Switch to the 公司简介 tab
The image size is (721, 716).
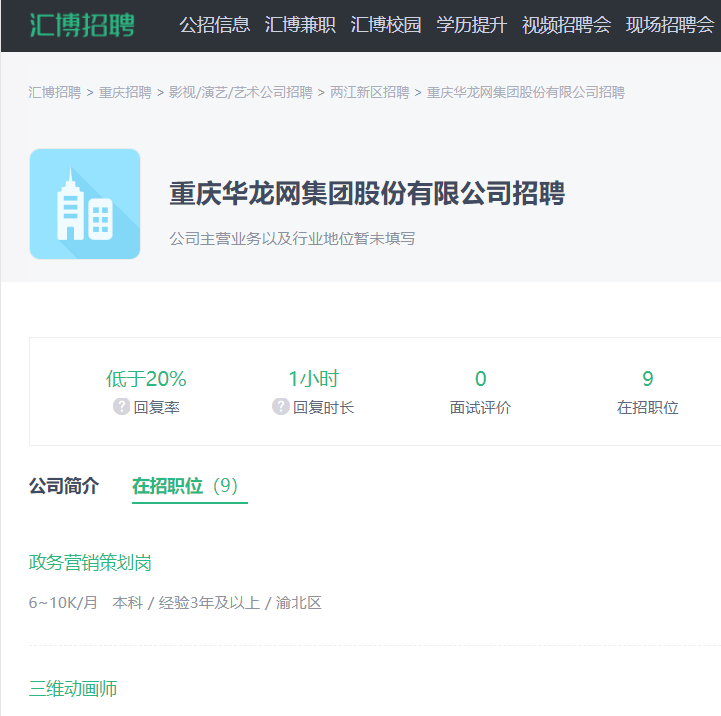tap(64, 486)
